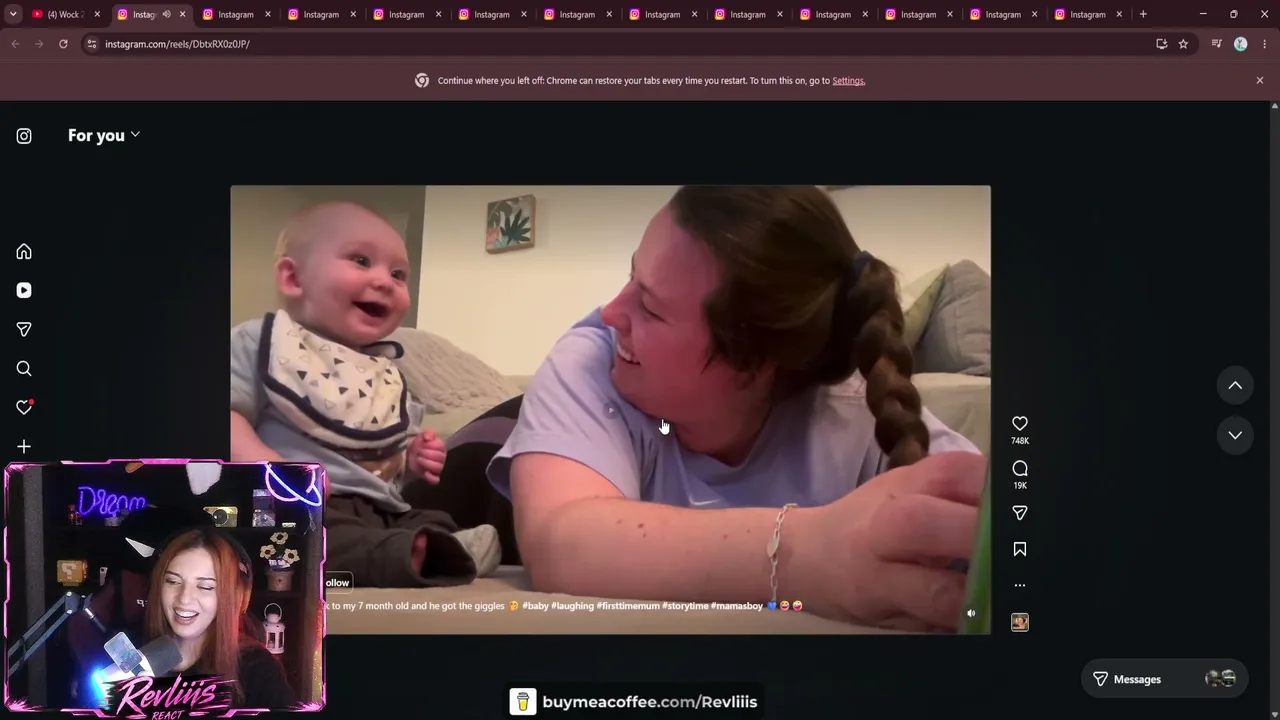Open the reel's more options menu
1280x720 pixels.
(1020, 585)
